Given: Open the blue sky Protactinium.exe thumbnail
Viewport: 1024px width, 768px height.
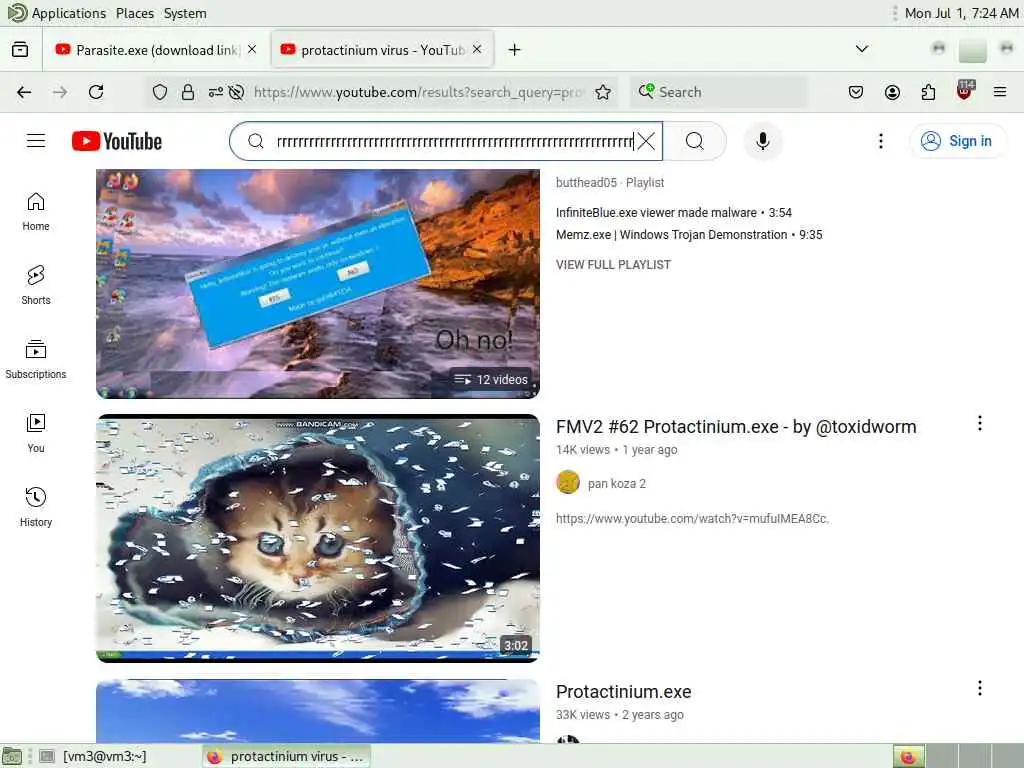Looking at the screenshot, I should tap(318, 711).
